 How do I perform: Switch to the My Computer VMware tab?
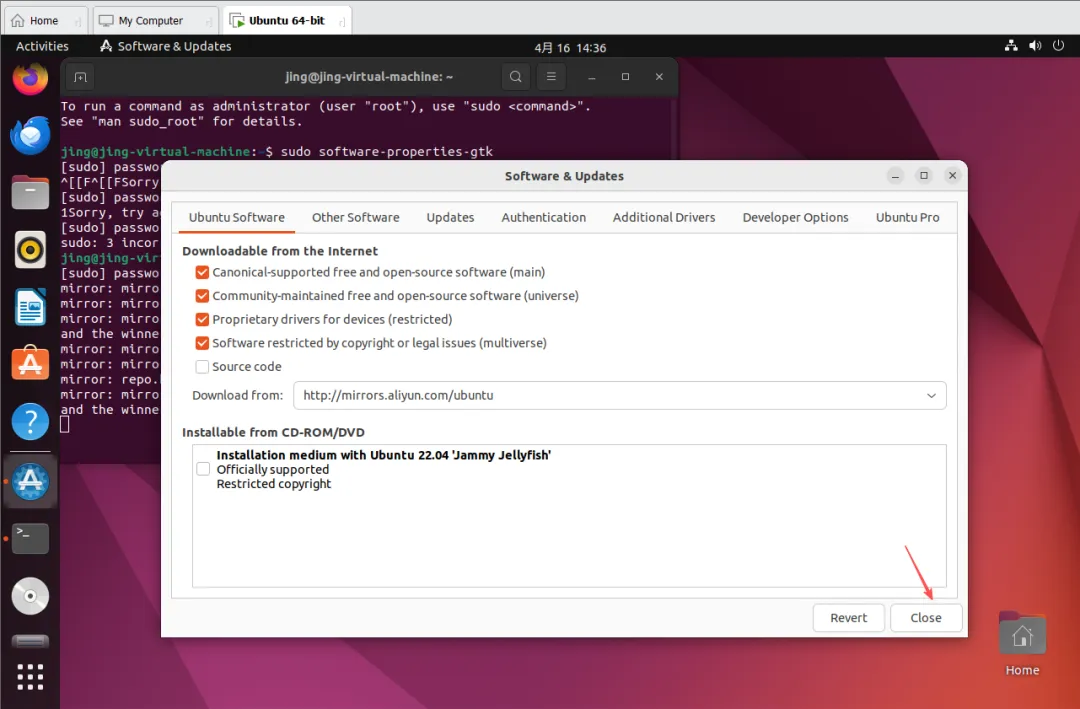[156, 21]
